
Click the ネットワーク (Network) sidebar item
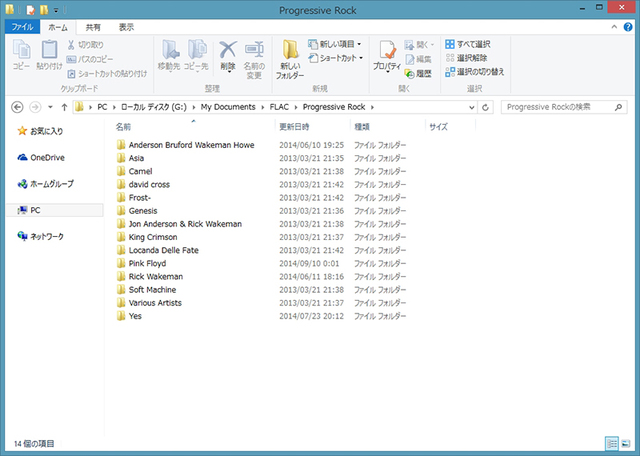[x=46, y=236]
